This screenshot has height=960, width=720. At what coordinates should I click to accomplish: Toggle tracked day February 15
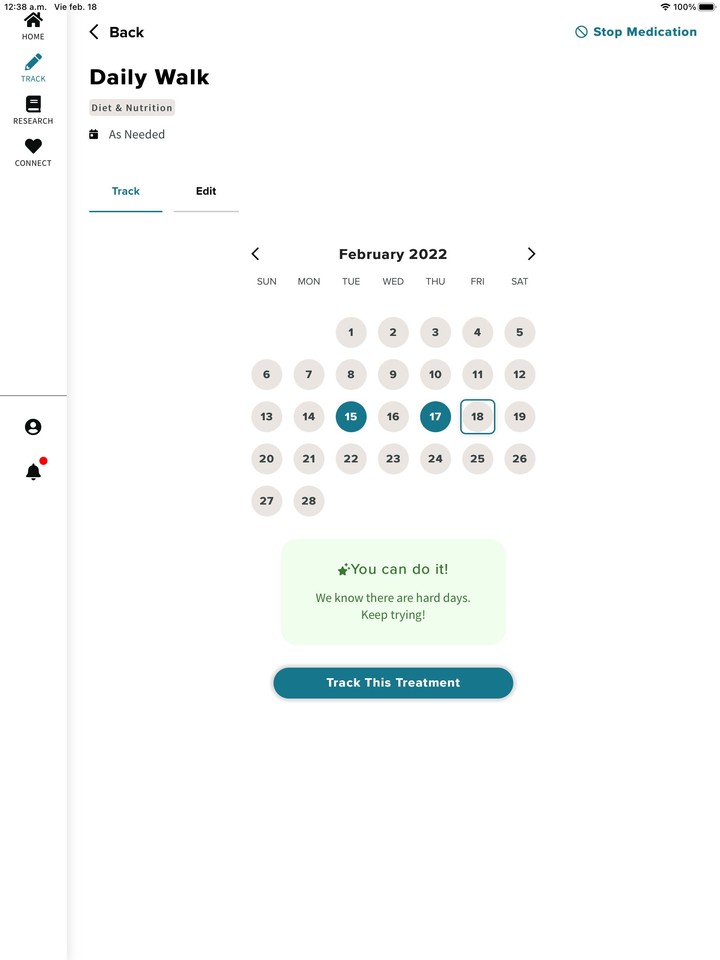click(x=351, y=417)
